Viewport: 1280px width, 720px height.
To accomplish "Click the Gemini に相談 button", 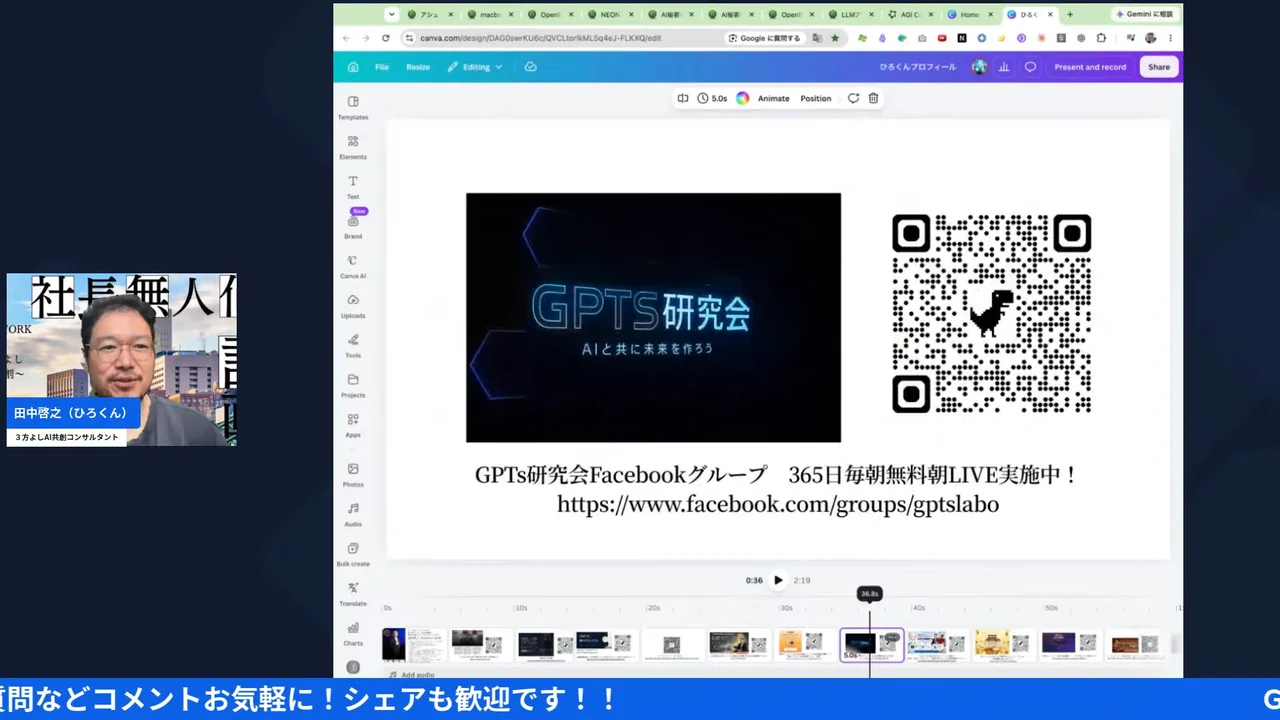I will click(1146, 15).
